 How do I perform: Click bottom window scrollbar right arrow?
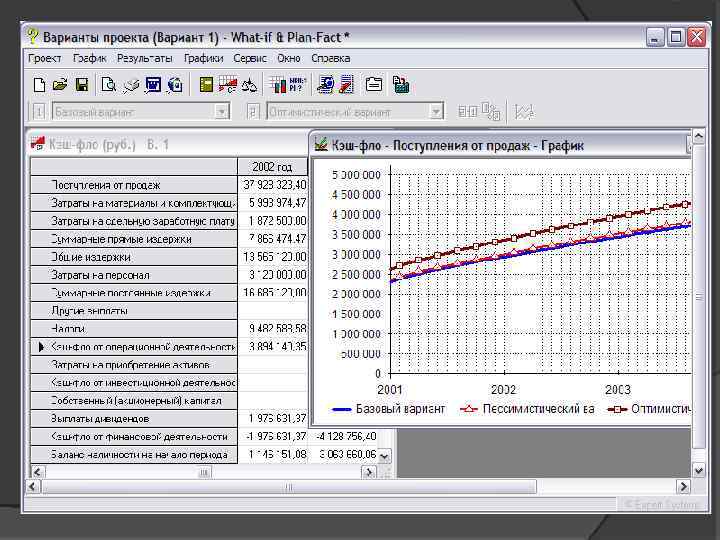click(683, 486)
